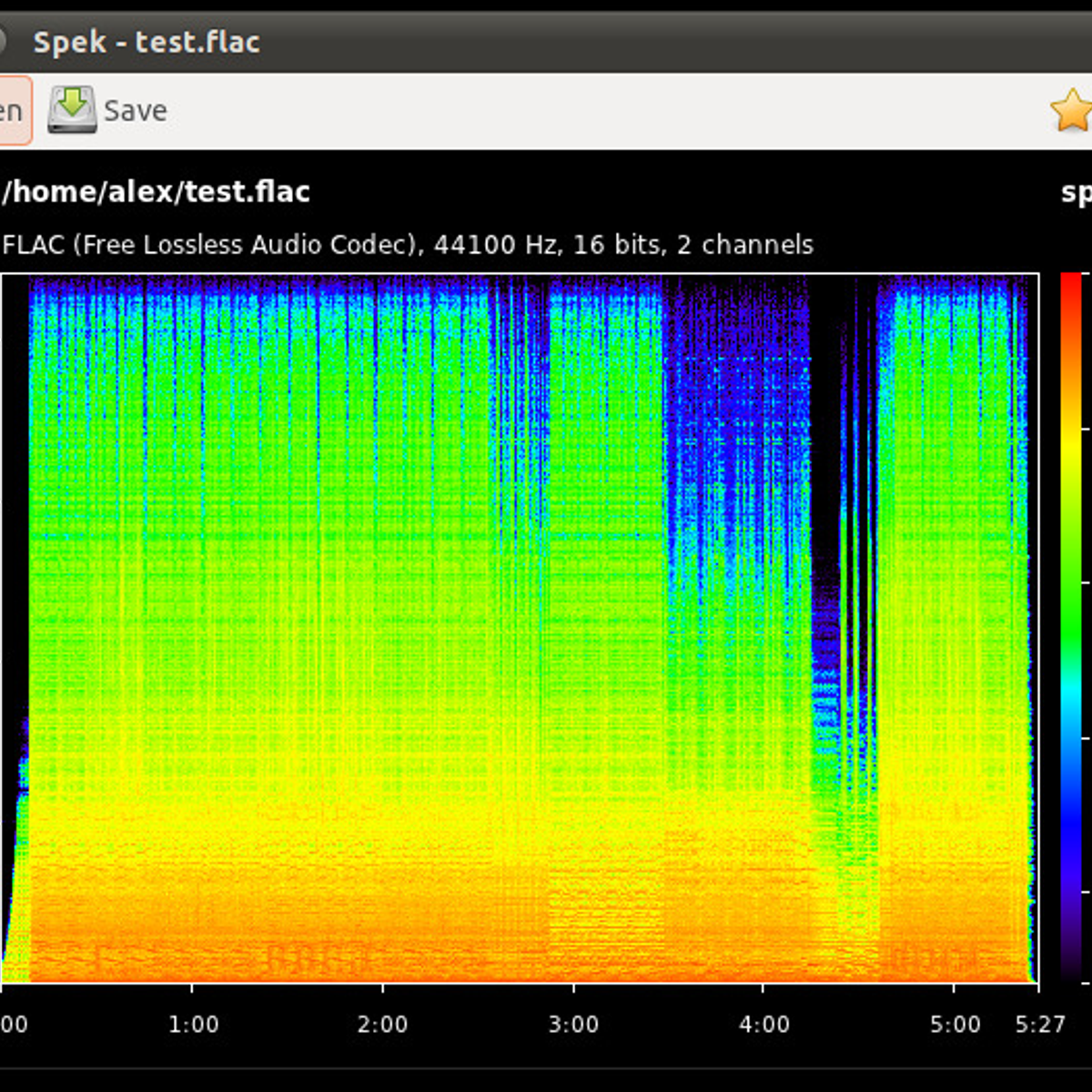
Task: Click the Save drive icon with green arrow
Action: (72, 110)
